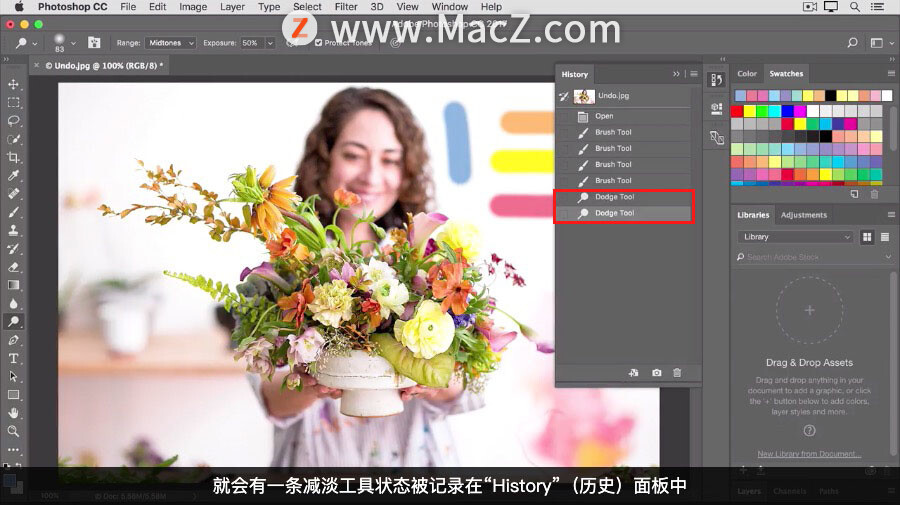This screenshot has height=505, width=900.
Task: Select the last Dodge Tool history state
Action: [623, 213]
